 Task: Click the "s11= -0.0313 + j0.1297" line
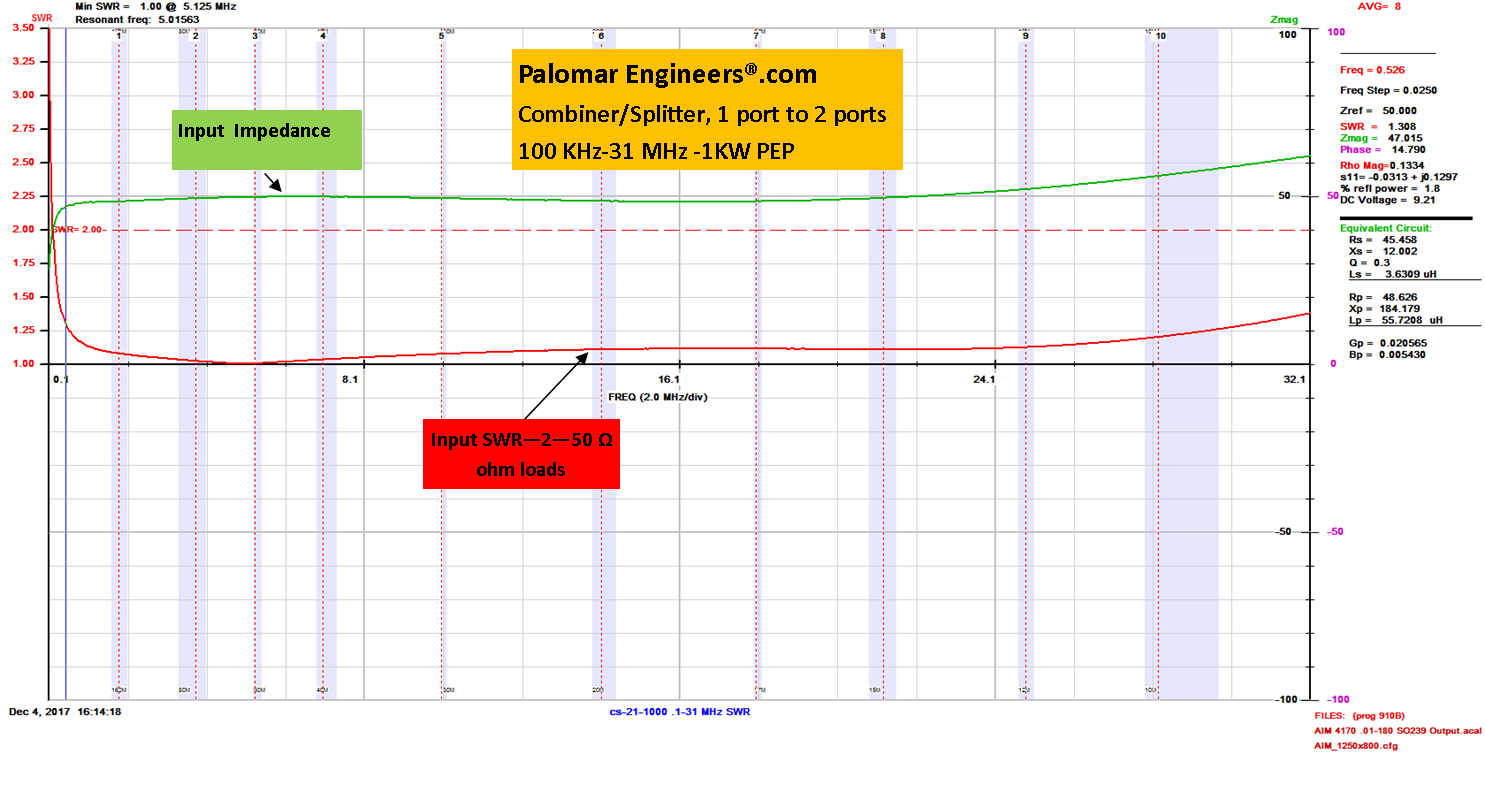tap(1398, 177)
